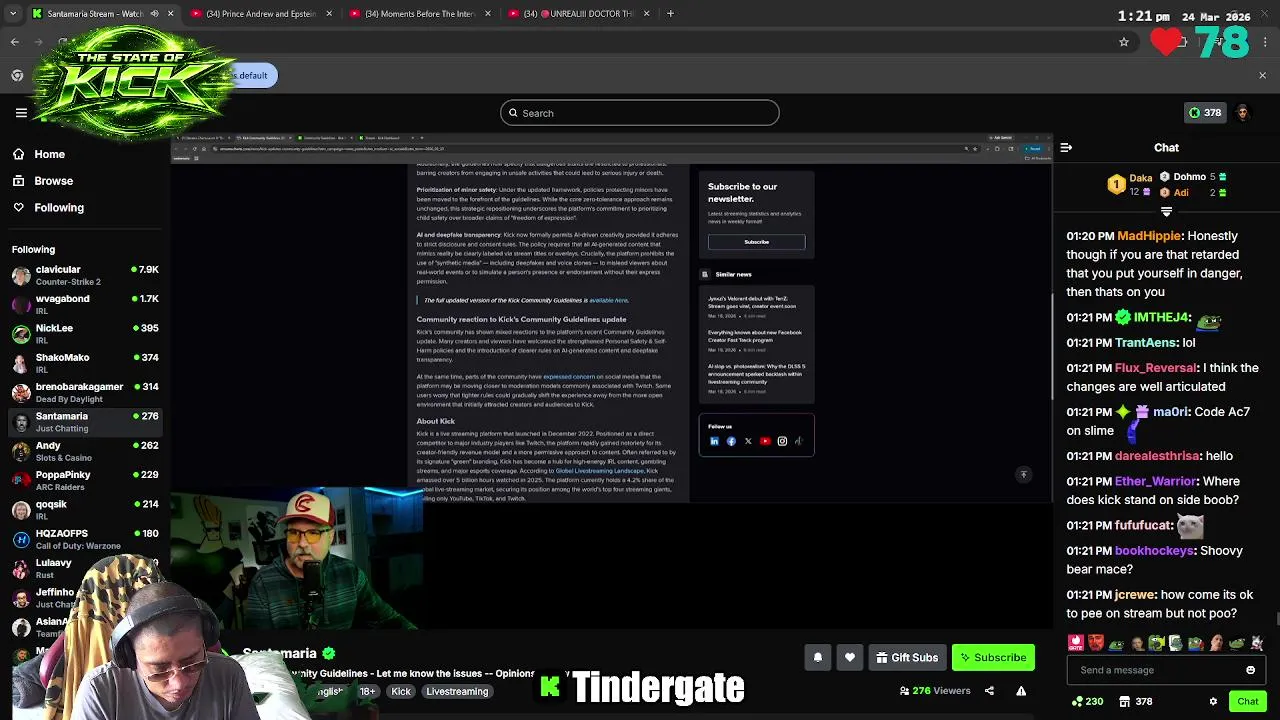1280x720 pixels.
Task: Open the hamburger sidebar menu
Action: point(21,113)
